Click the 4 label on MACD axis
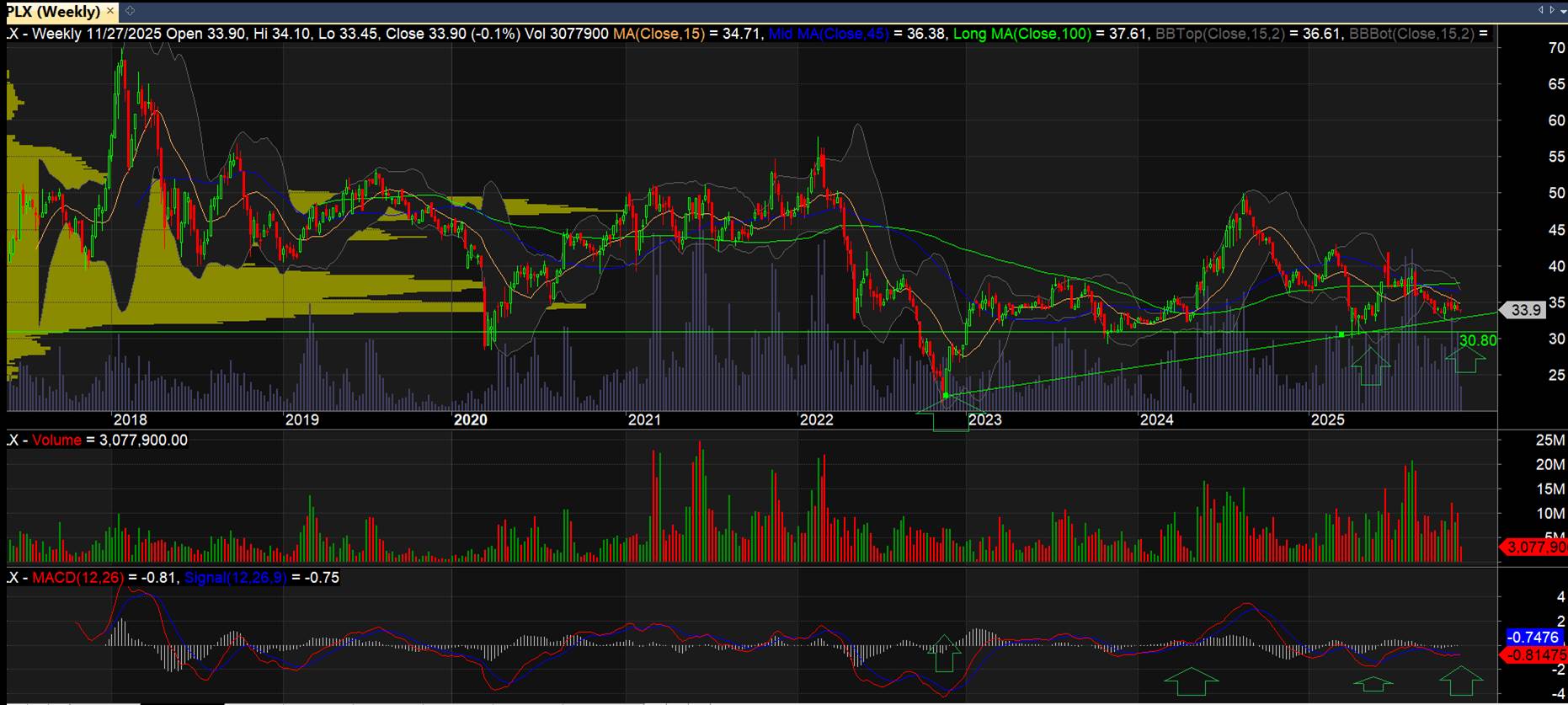The image size is (1568, 705). point(1560,597)
